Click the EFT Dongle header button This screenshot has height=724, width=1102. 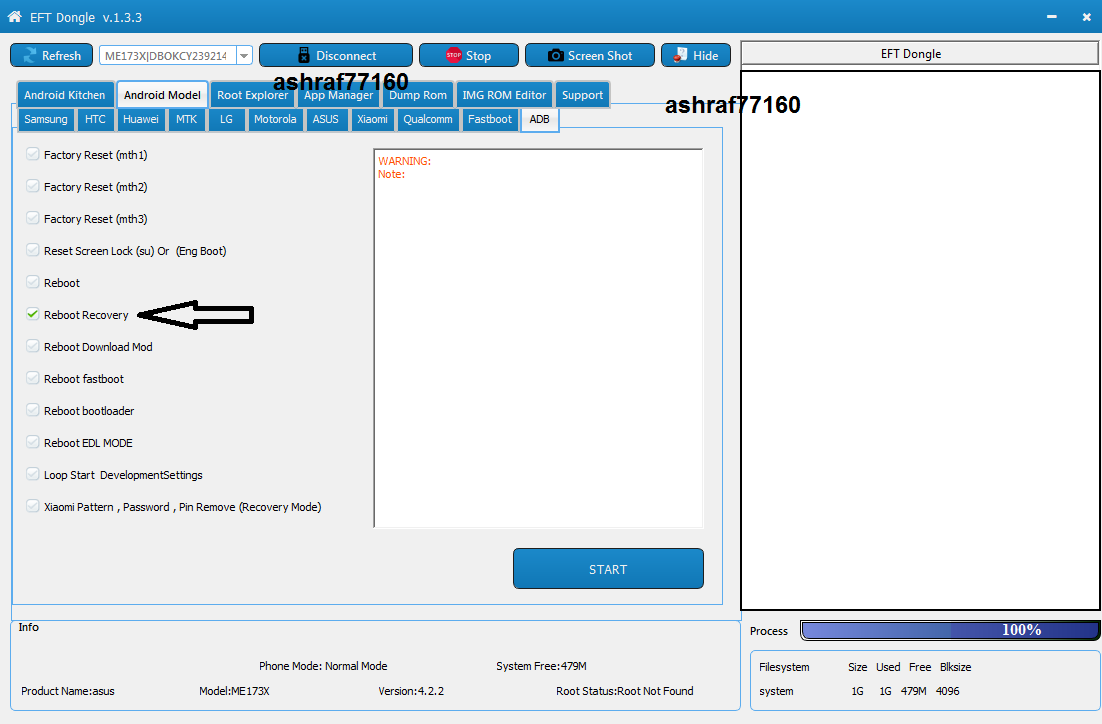tap(919, 53)
